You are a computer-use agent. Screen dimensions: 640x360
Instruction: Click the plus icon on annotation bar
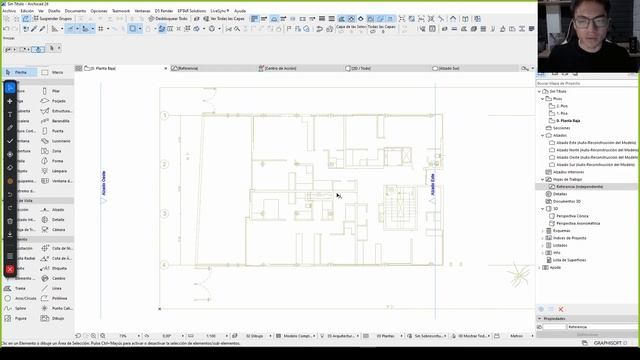(x=10, y=101)
